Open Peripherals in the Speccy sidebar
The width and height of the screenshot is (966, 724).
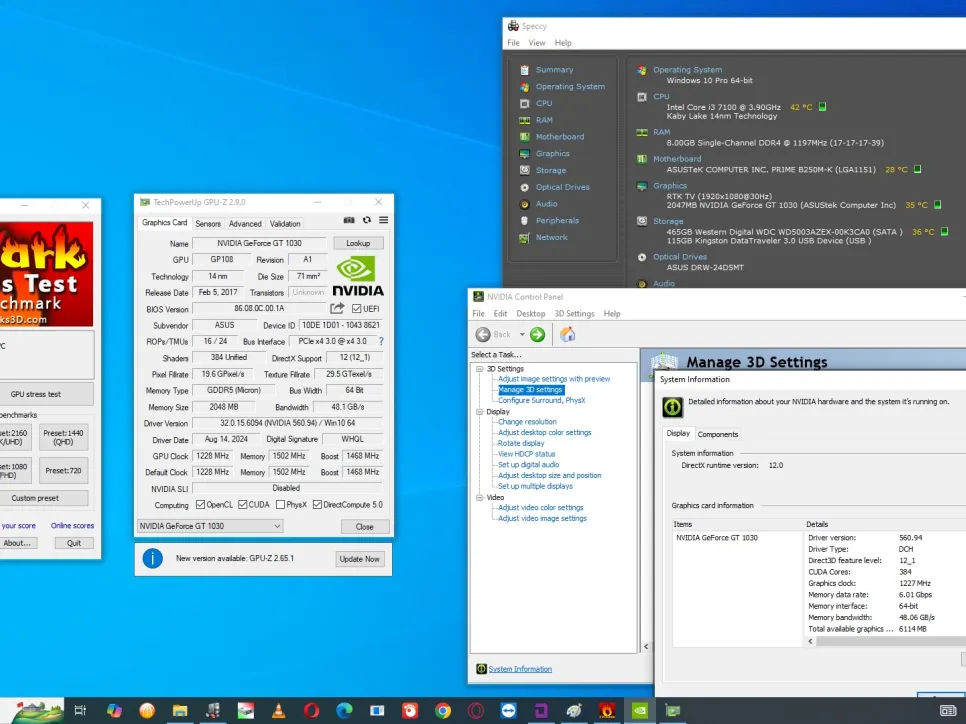pos(556,220)
